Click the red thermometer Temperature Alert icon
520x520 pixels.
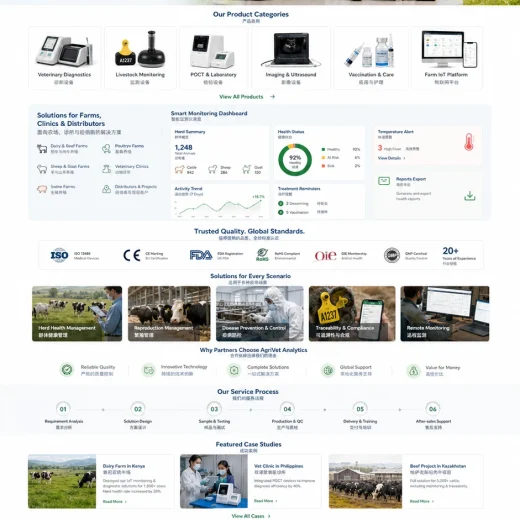coord(469,142)
